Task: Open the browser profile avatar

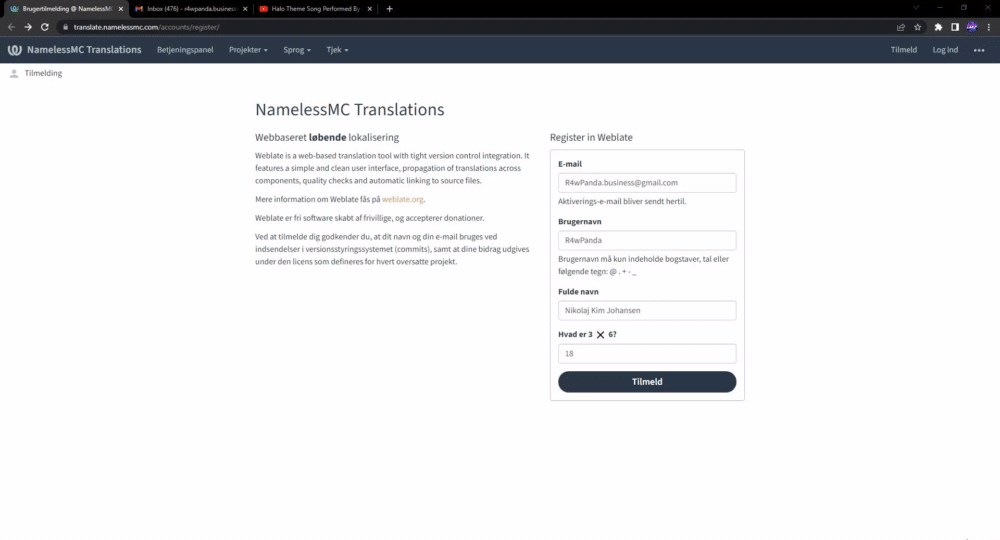Action: (972, 27)
